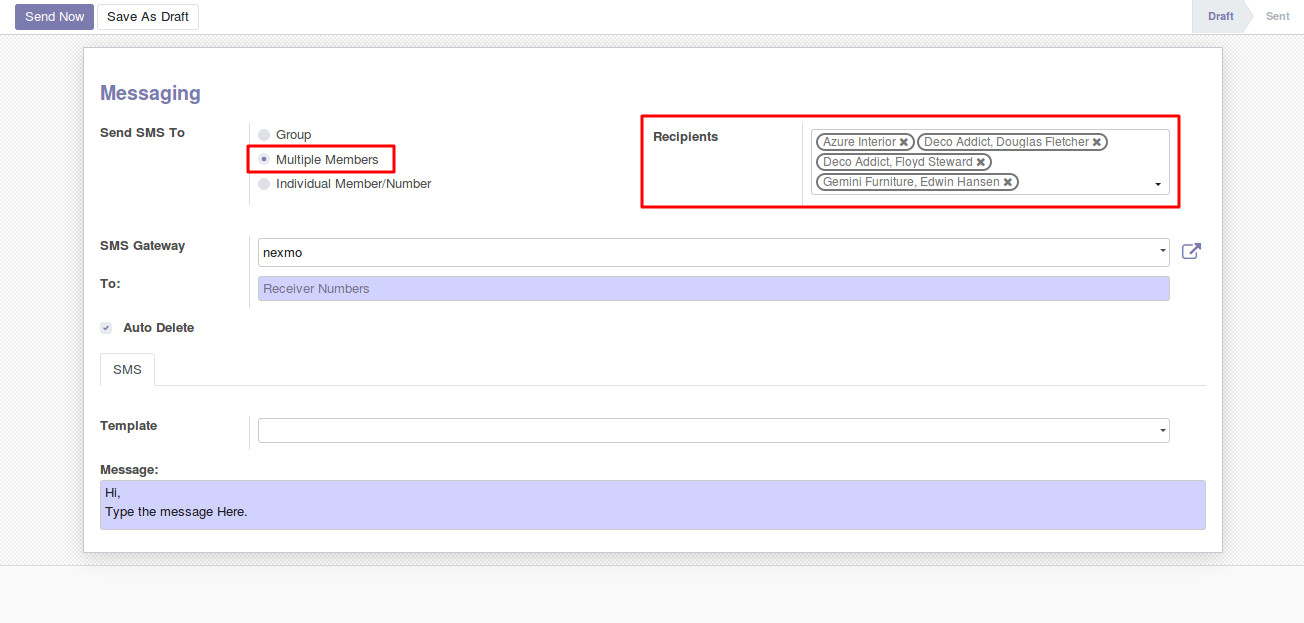Click the Draft status stage
The height and width of the screenshot is (623, 1304).
point(1220,17)
